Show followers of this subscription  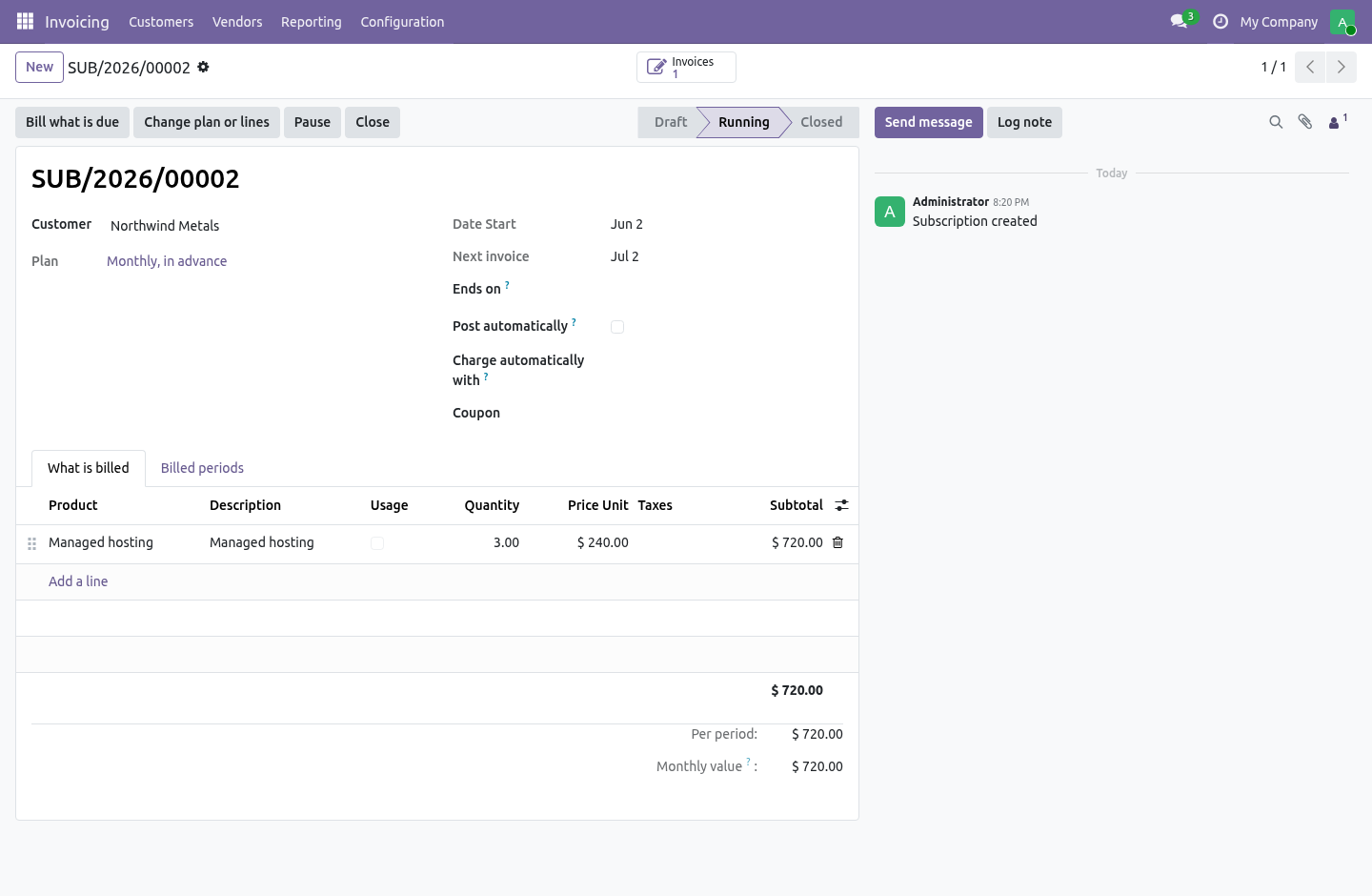[x=1338, y=121]
